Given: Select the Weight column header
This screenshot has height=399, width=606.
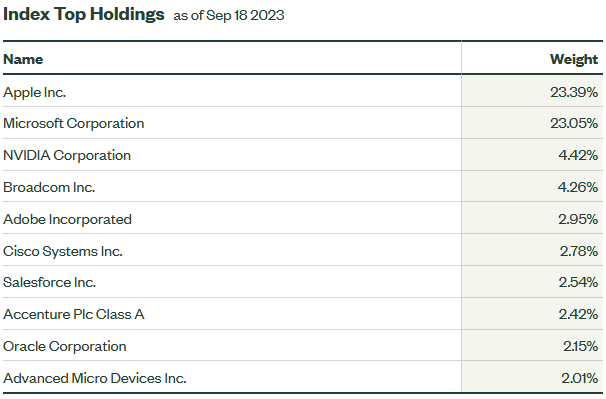Looking at the screenshot, I should click(574, 59).
